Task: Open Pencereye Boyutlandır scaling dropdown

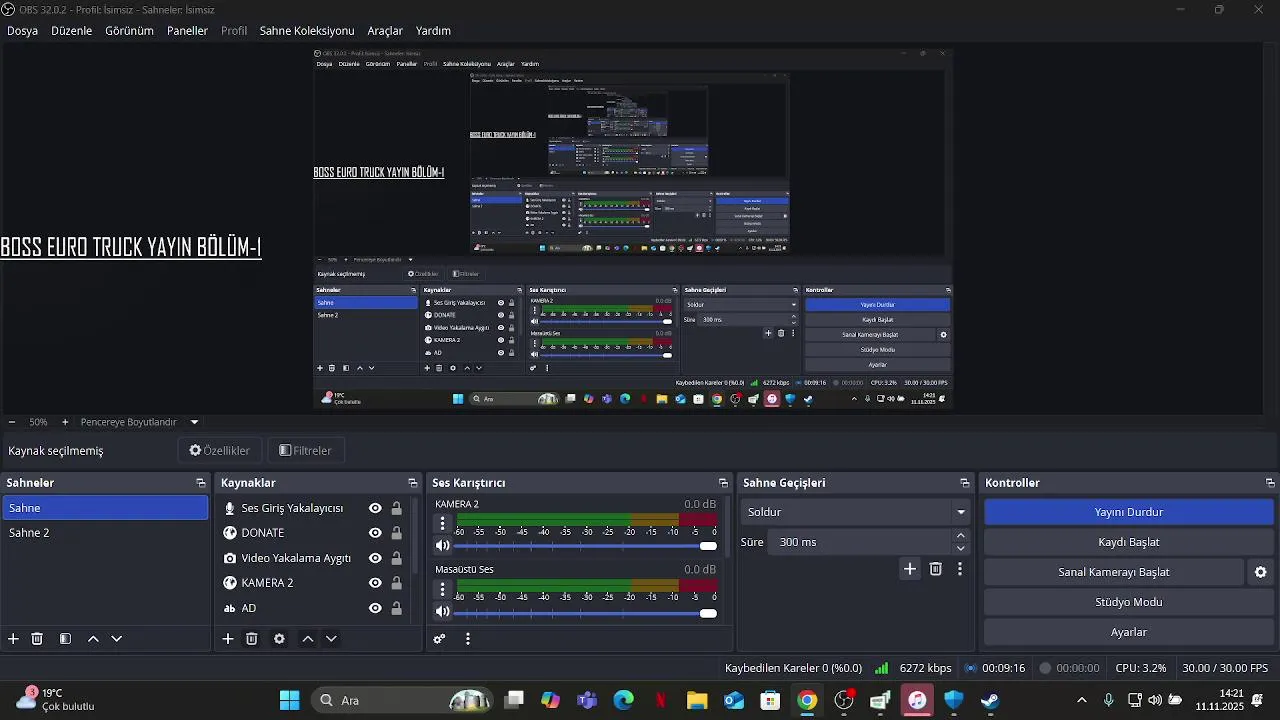Action: 139,422
